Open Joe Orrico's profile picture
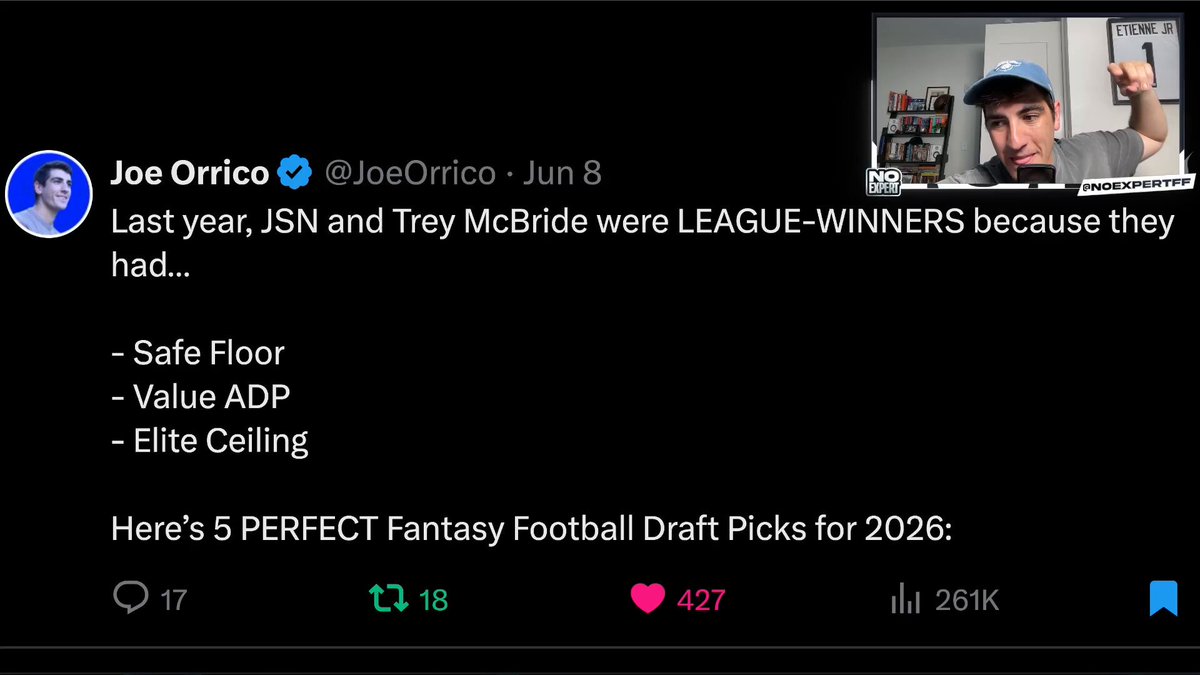Viewport: 1200px width, 675px height. [x=49, y=193]
